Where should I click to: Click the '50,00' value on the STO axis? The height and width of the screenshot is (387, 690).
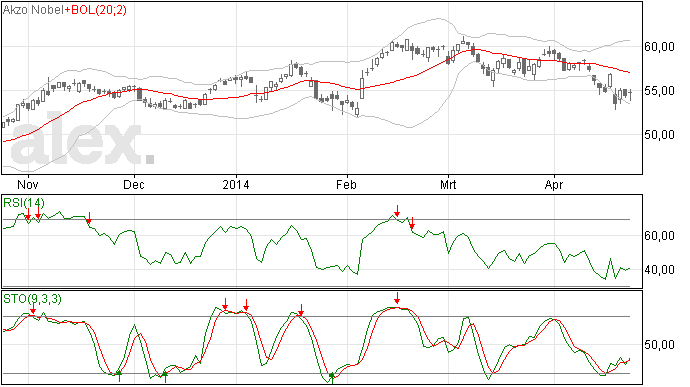[x=659, y=345]
